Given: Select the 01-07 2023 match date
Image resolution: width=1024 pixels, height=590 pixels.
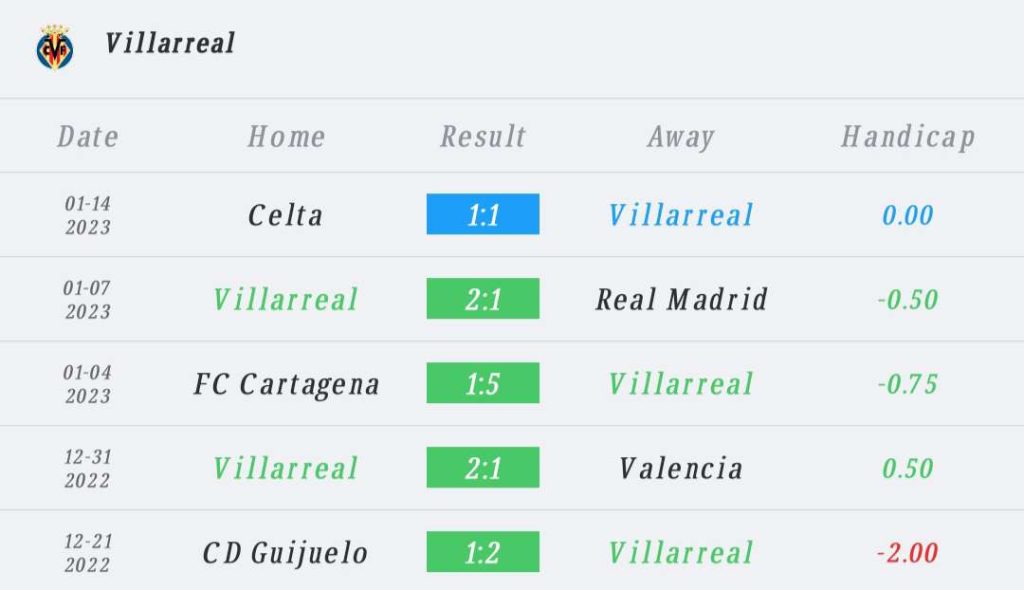Looking at the screenshot, I should [88, 299].
